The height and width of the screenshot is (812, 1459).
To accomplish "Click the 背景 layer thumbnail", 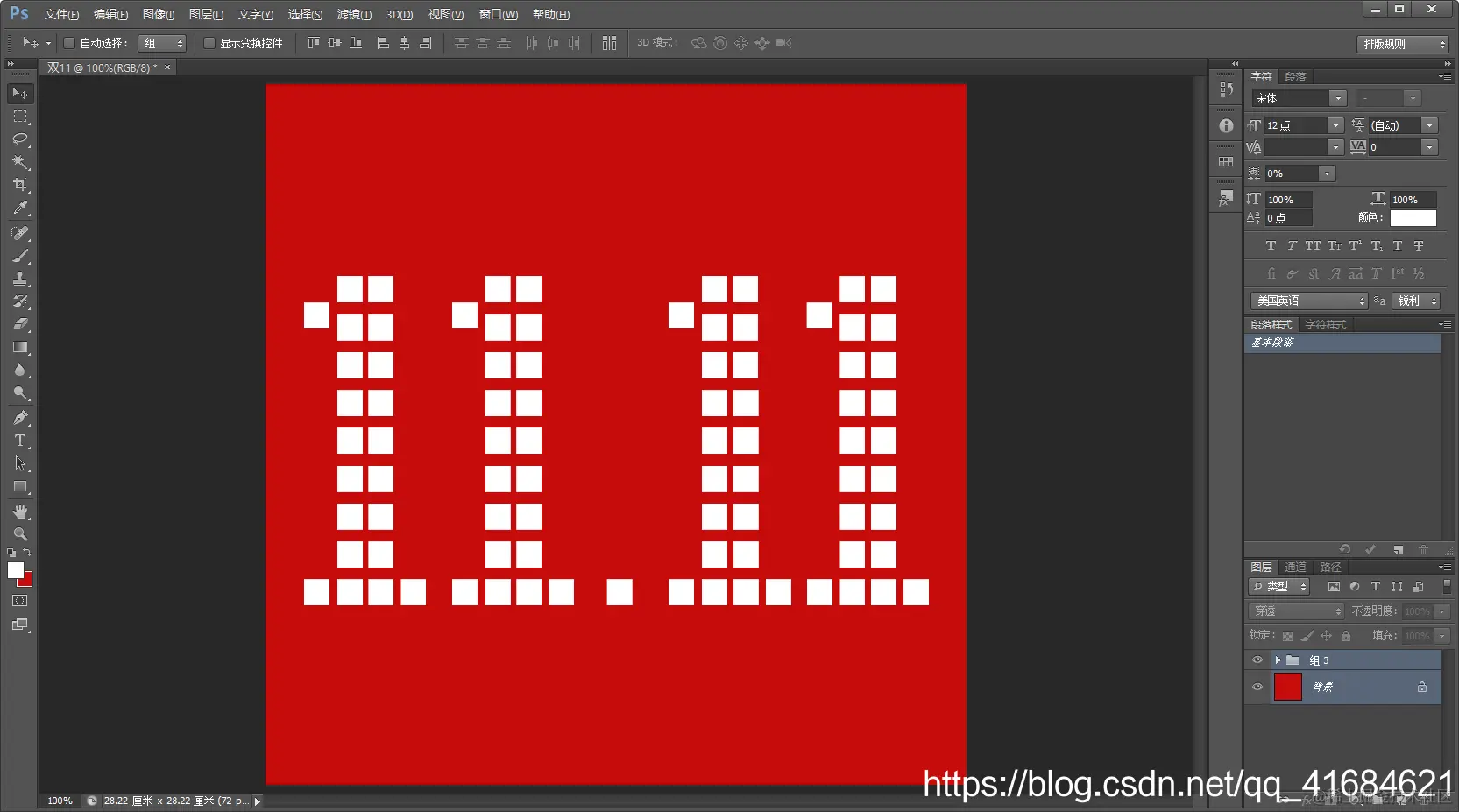I will point(1287,687).
